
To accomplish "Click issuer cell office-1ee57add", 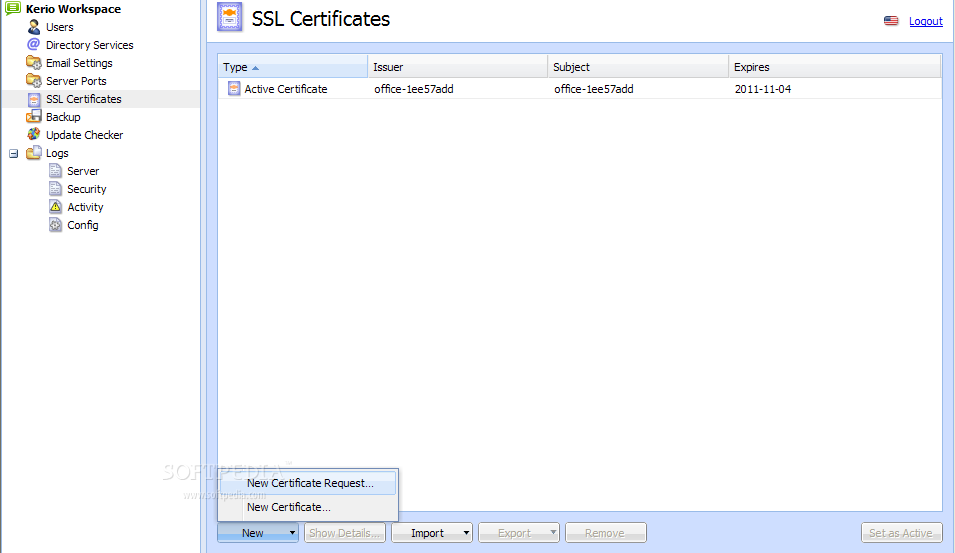I will click(414, 89).
